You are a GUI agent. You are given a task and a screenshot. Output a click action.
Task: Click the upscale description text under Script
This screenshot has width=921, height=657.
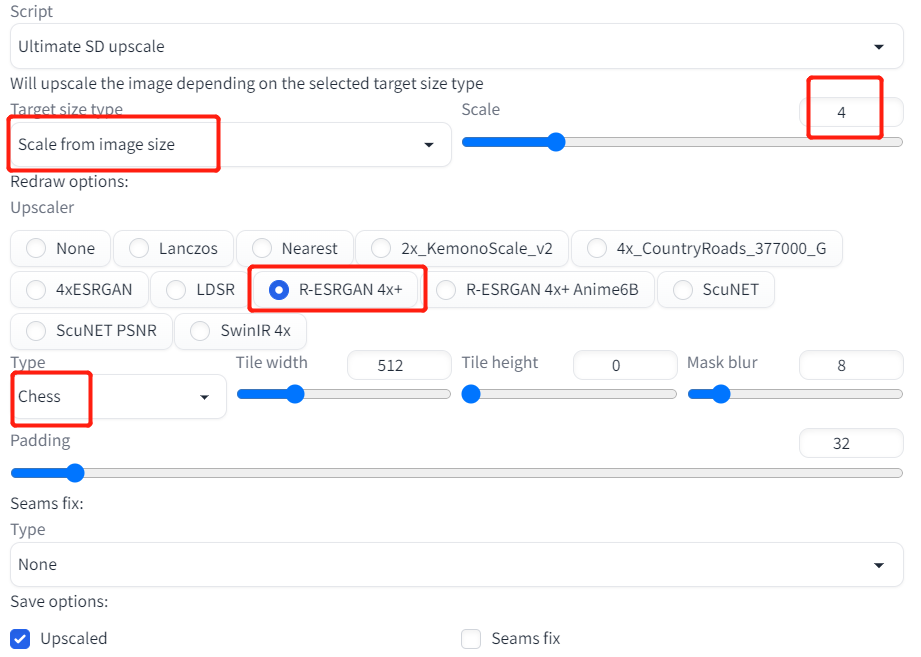pyautogui.click(x=247, y=83)
